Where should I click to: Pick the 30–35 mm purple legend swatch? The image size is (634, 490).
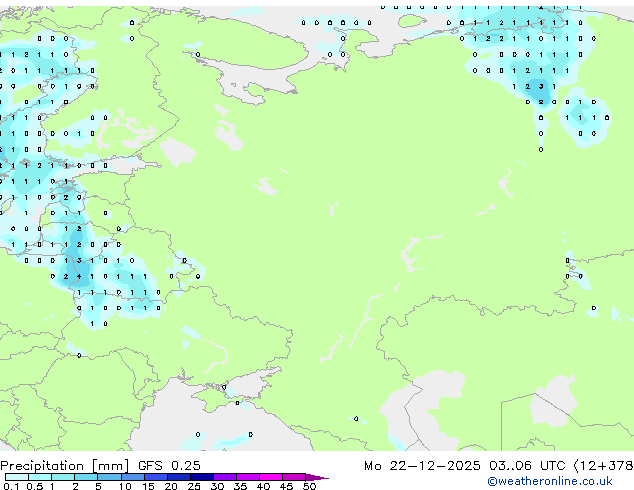(x=225, y=477)
